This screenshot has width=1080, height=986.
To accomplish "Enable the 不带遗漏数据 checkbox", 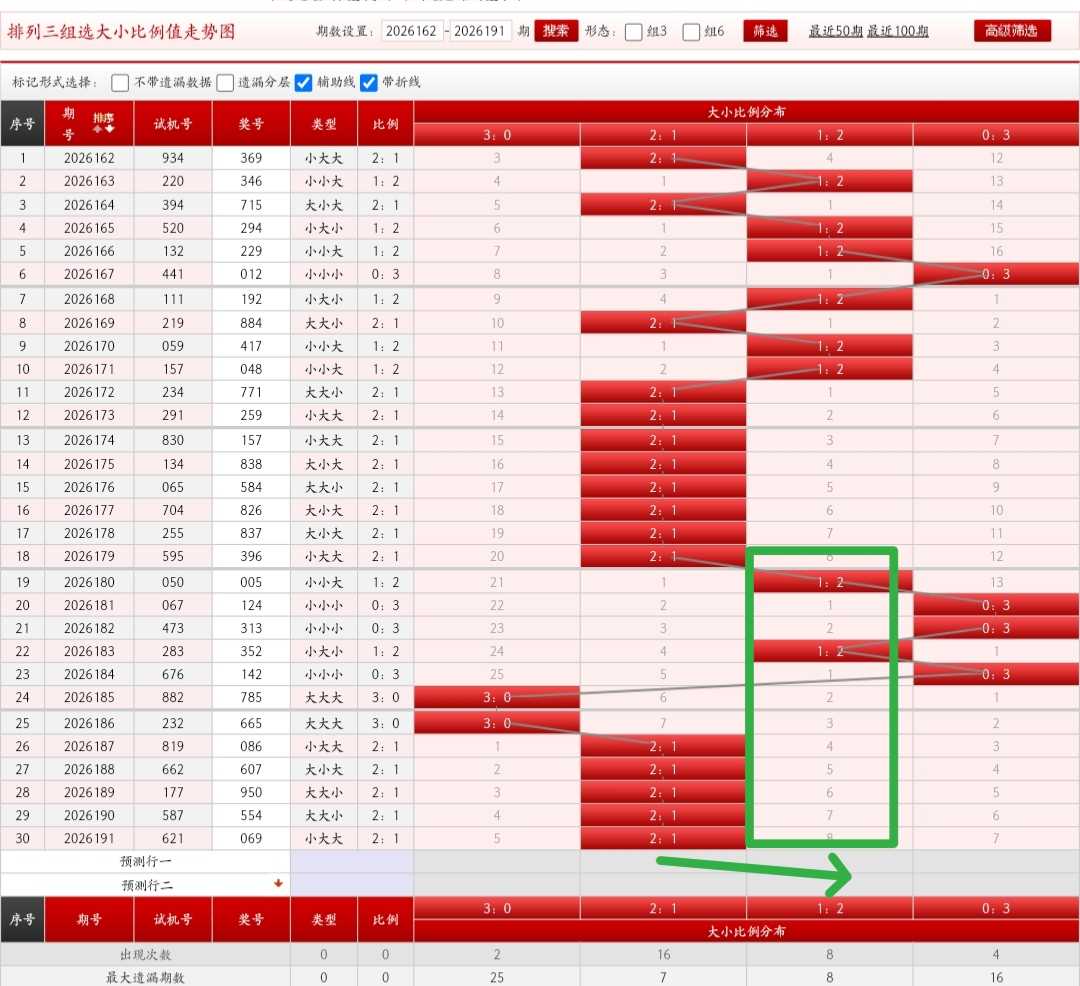I will [x=120, y=83].
